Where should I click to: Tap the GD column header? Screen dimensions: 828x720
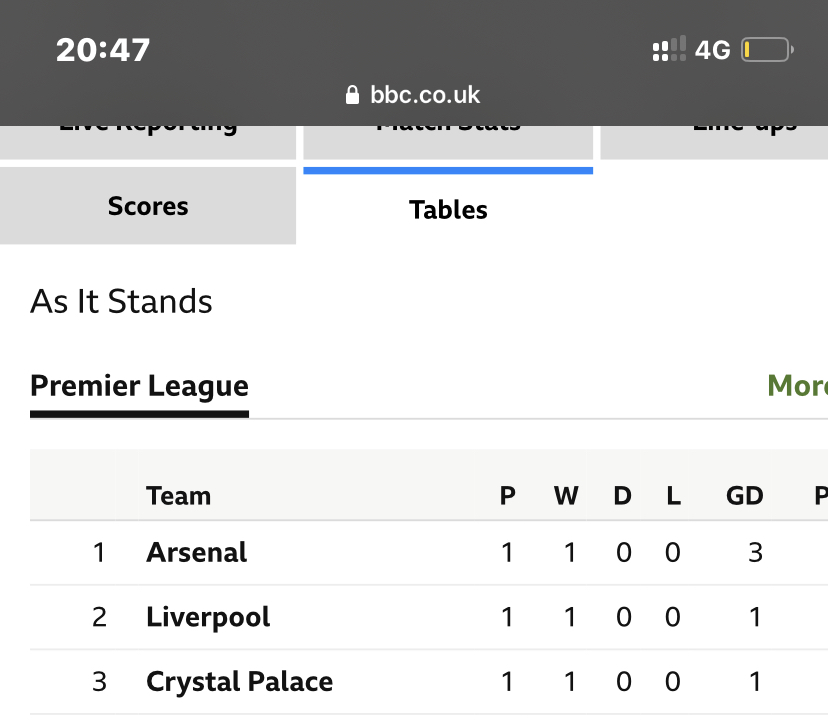tap(744, 496)
